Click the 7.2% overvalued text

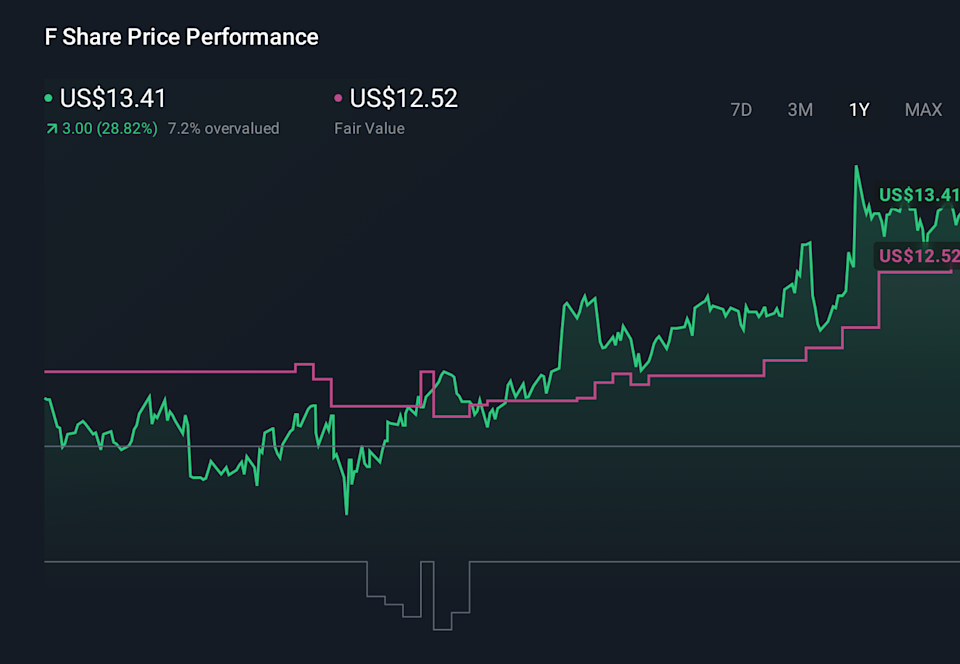224,128
